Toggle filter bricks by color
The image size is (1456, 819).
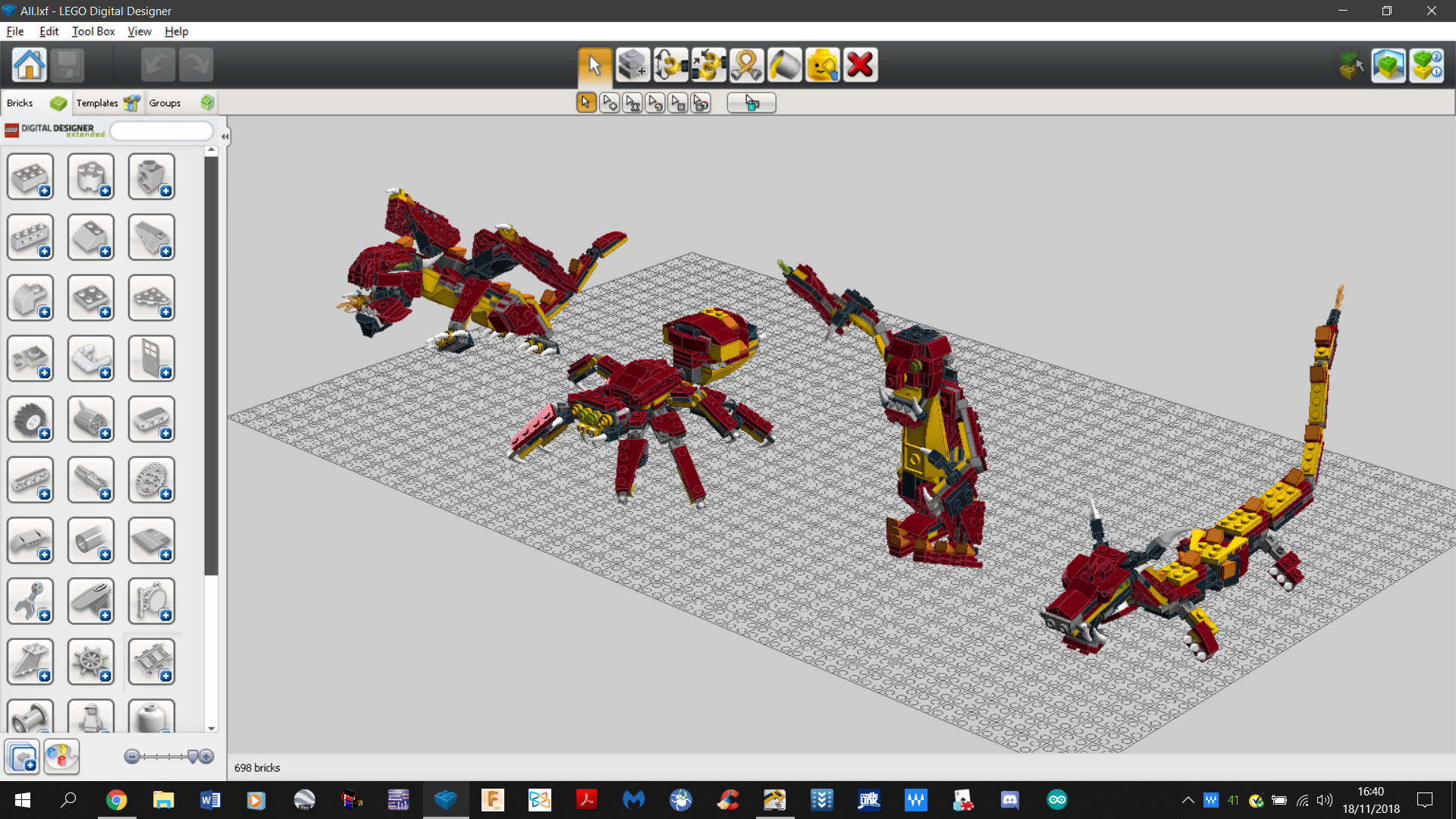(x=61, y=757)
